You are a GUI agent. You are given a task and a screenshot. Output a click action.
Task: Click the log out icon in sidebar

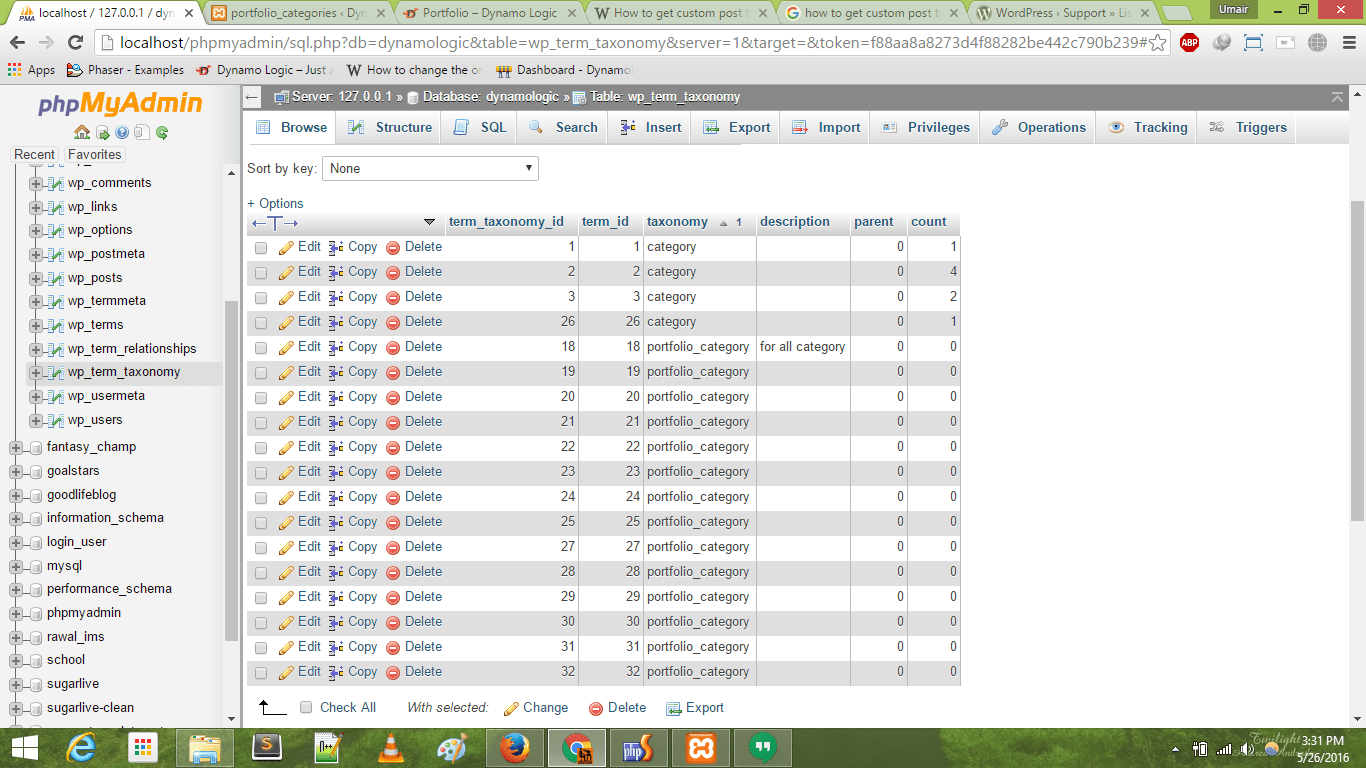click(x=102, y=132)
